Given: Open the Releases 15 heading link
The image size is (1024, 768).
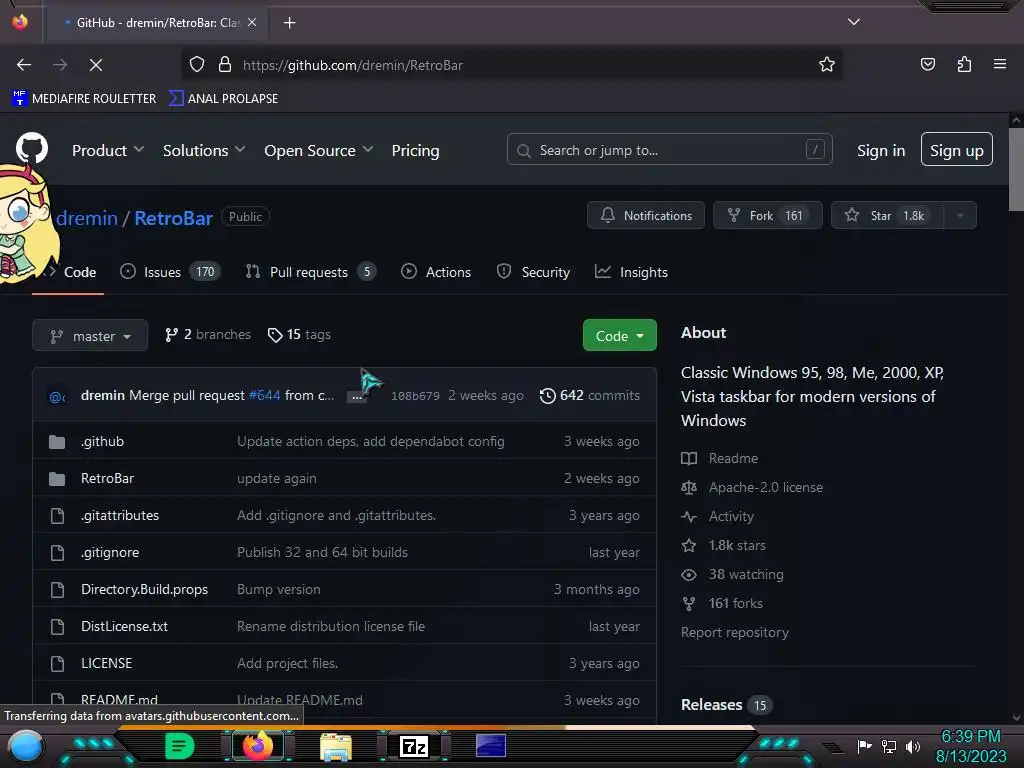Looking at the screenshot, I should (x=726, y=705).
